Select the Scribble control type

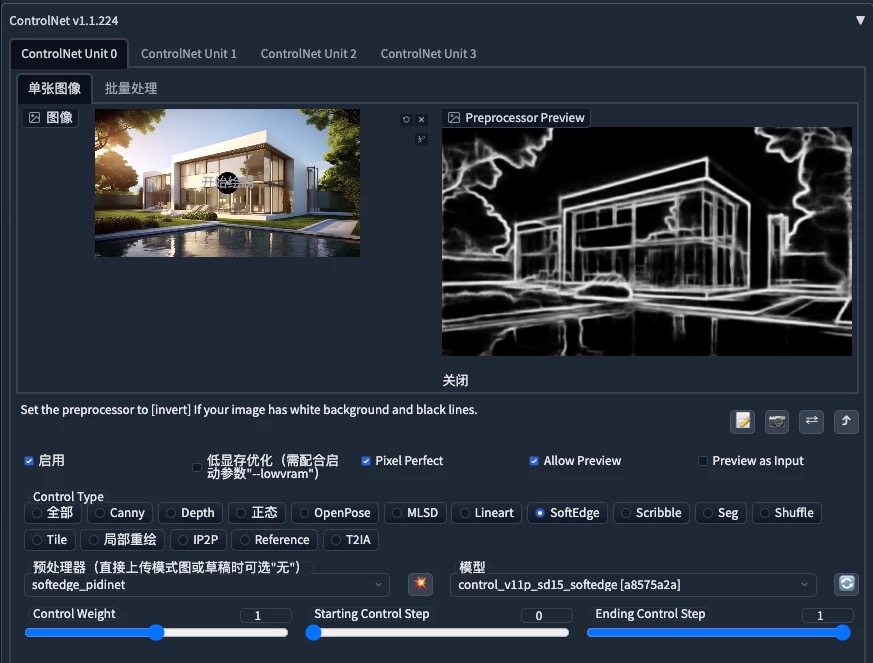coord(651,512)
